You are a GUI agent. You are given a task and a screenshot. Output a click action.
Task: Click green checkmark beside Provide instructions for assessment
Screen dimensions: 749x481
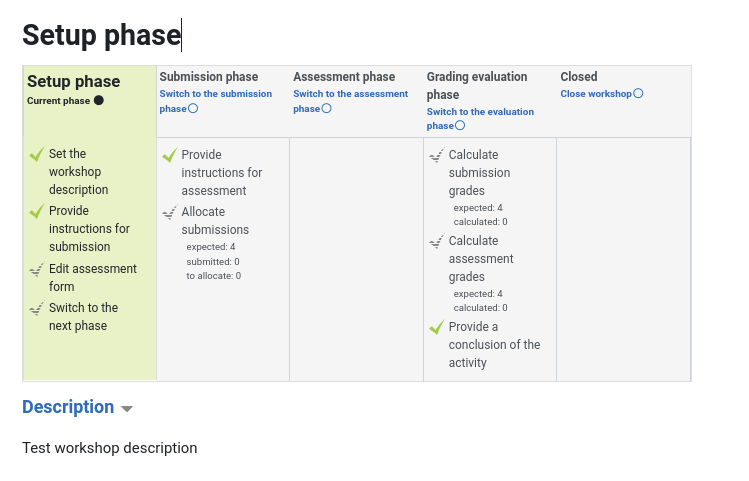(x=170, y=155)
